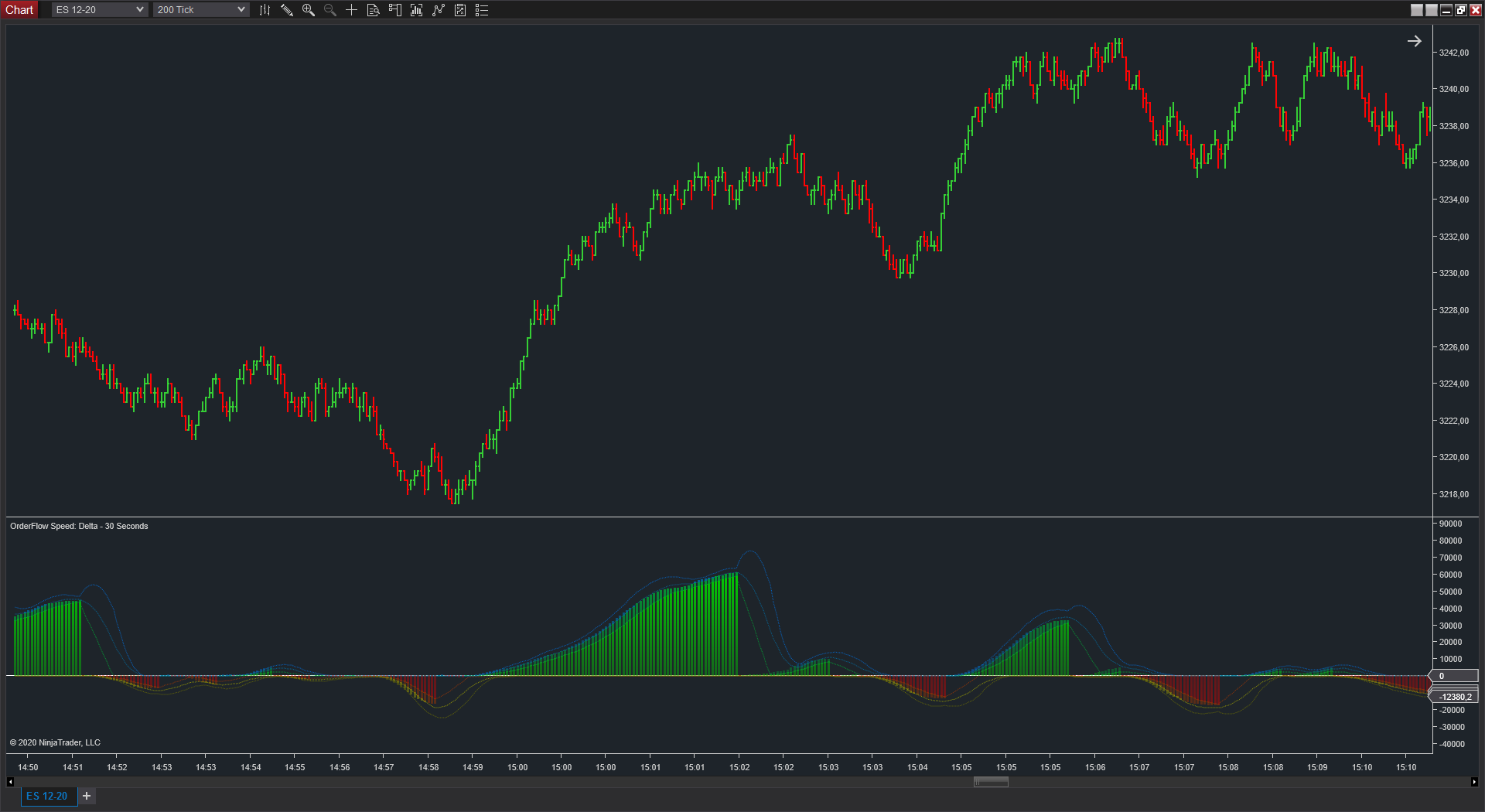The image size is (1485, 812).
Task: Open the chart properties list icon
Action: coord(482,10)
